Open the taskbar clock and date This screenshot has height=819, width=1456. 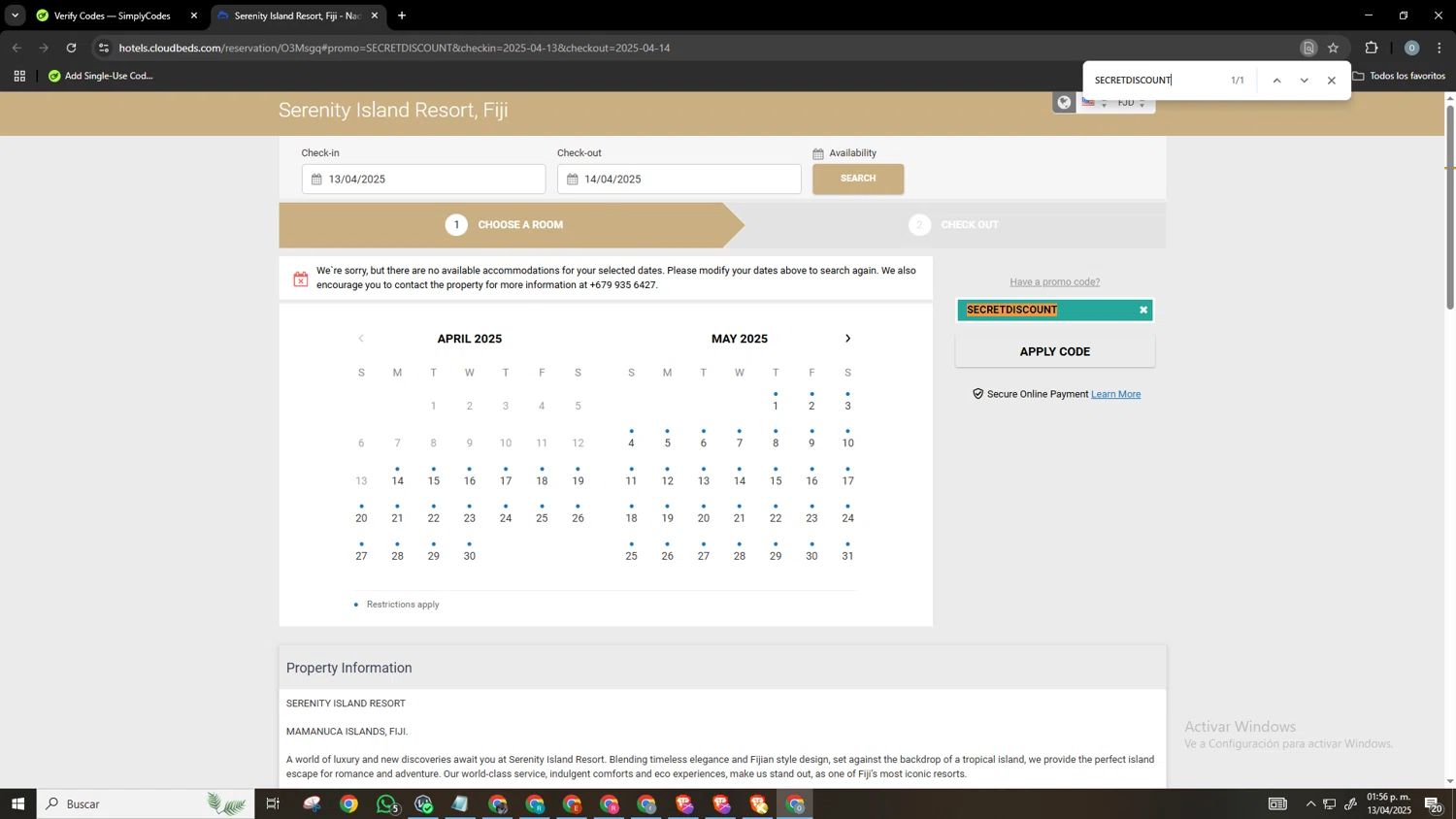point(1389,803)
